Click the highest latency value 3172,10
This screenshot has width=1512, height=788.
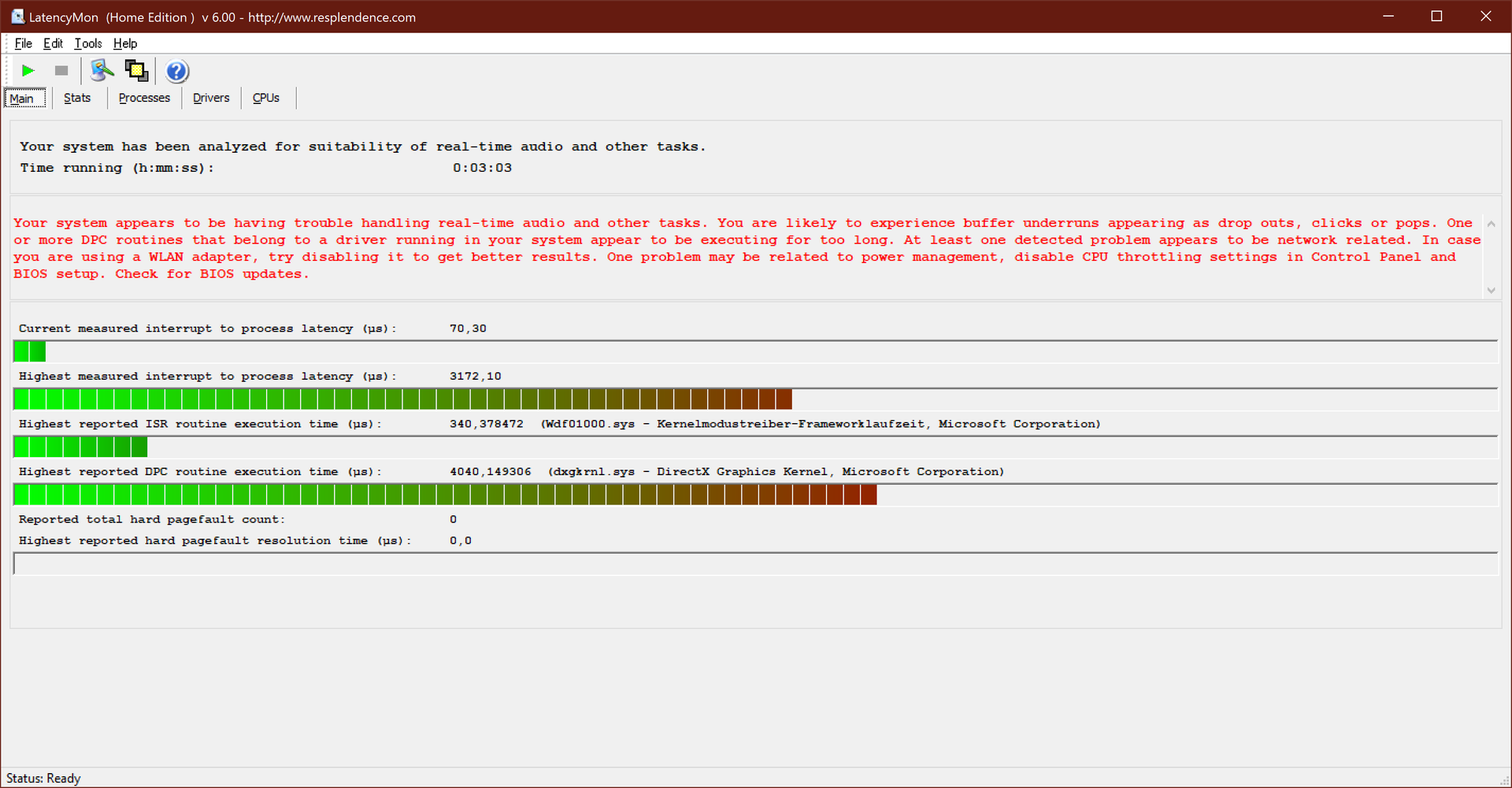point(475,377)
